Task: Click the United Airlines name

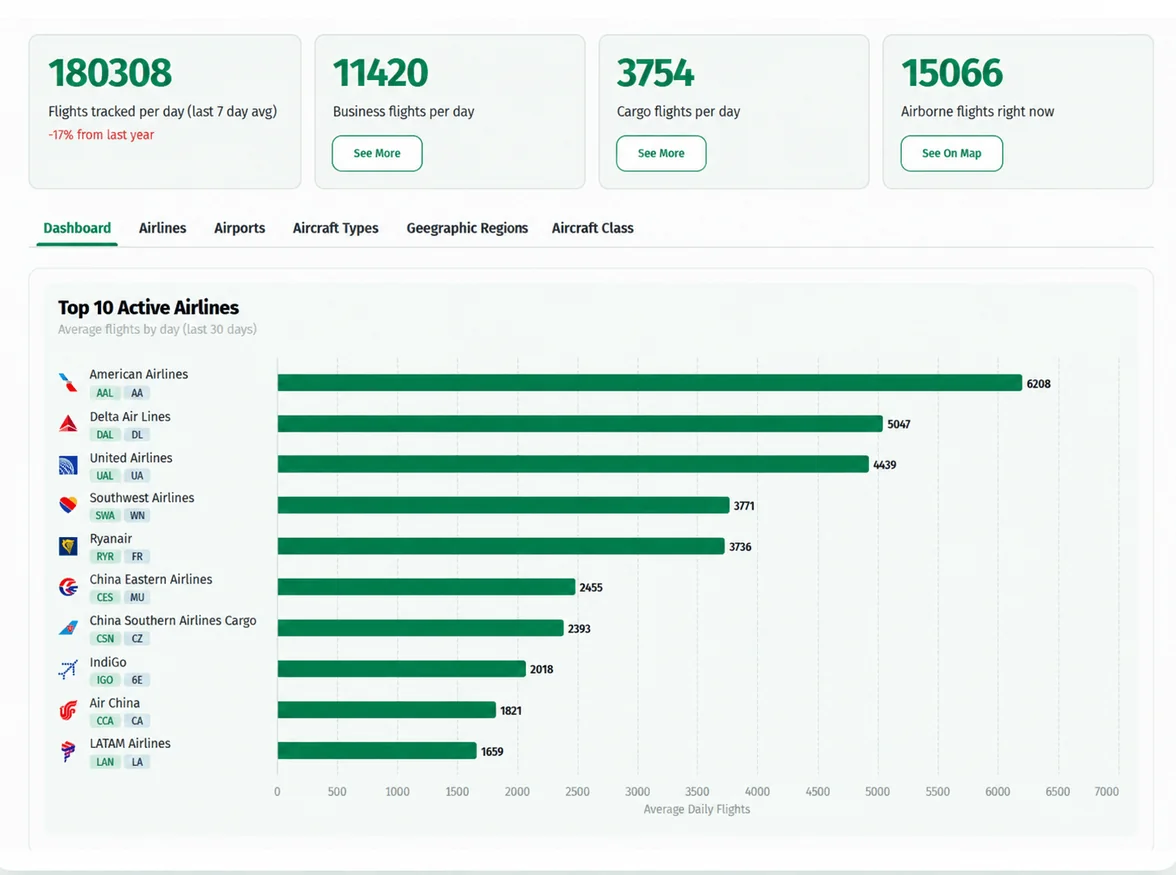Action: click(130, 457)
